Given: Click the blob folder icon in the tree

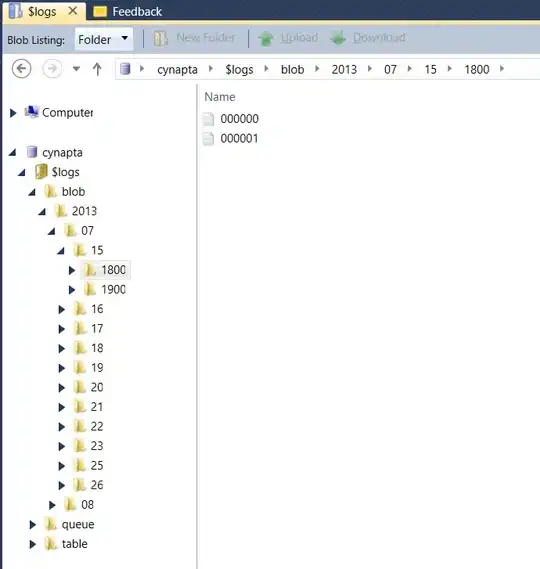Looking at the screenshot, I should (x=50, y=191).
